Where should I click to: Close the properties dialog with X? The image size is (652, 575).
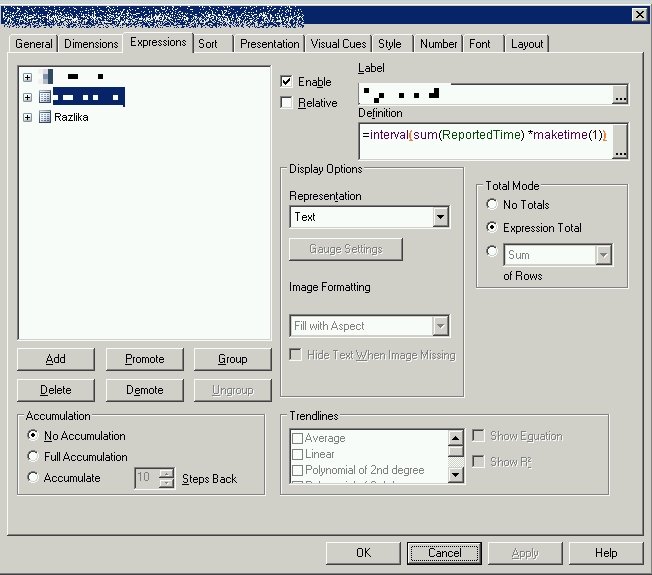[639, 15]
